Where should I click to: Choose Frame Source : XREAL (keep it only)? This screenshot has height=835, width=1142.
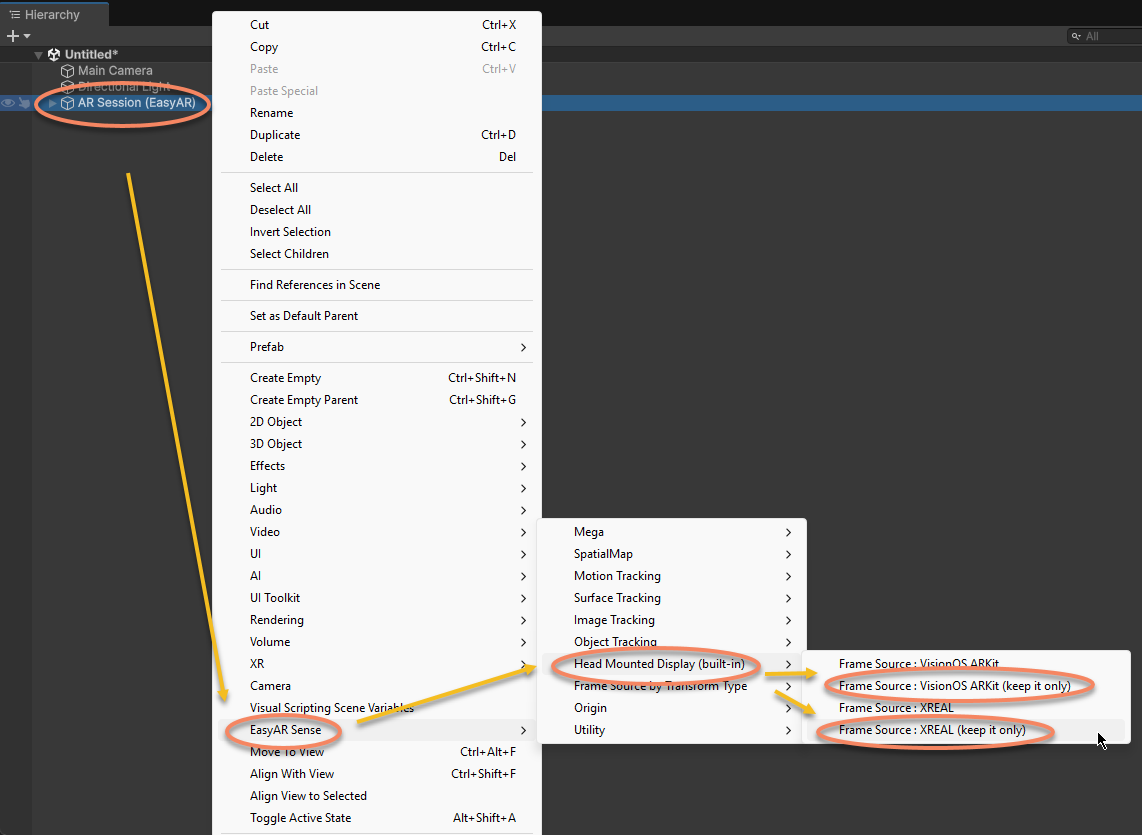[x=932, y=730]
